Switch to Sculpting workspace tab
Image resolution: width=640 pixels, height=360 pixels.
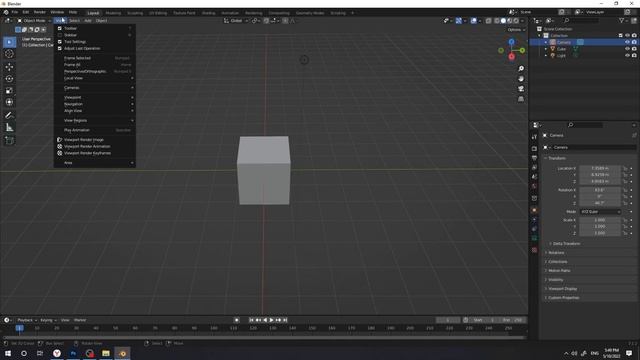click(x=135, y=13)
